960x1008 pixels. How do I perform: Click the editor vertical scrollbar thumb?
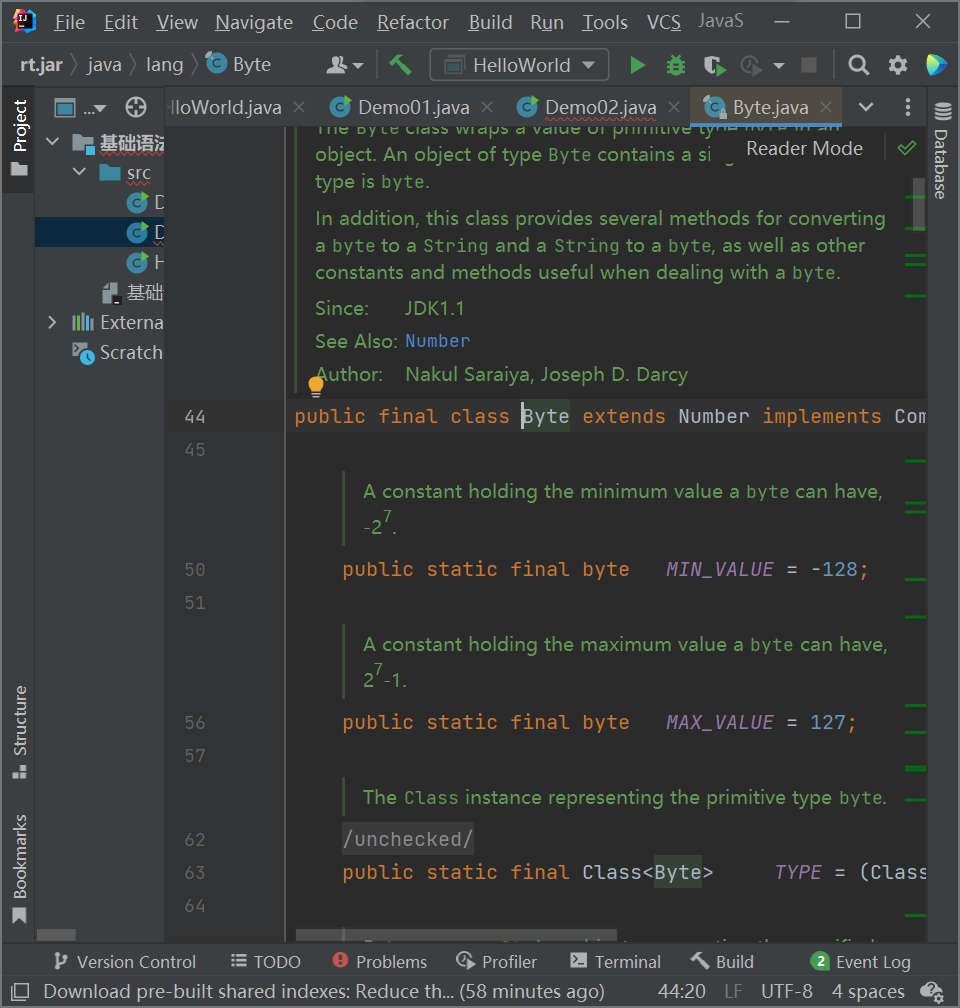(918, 204)
